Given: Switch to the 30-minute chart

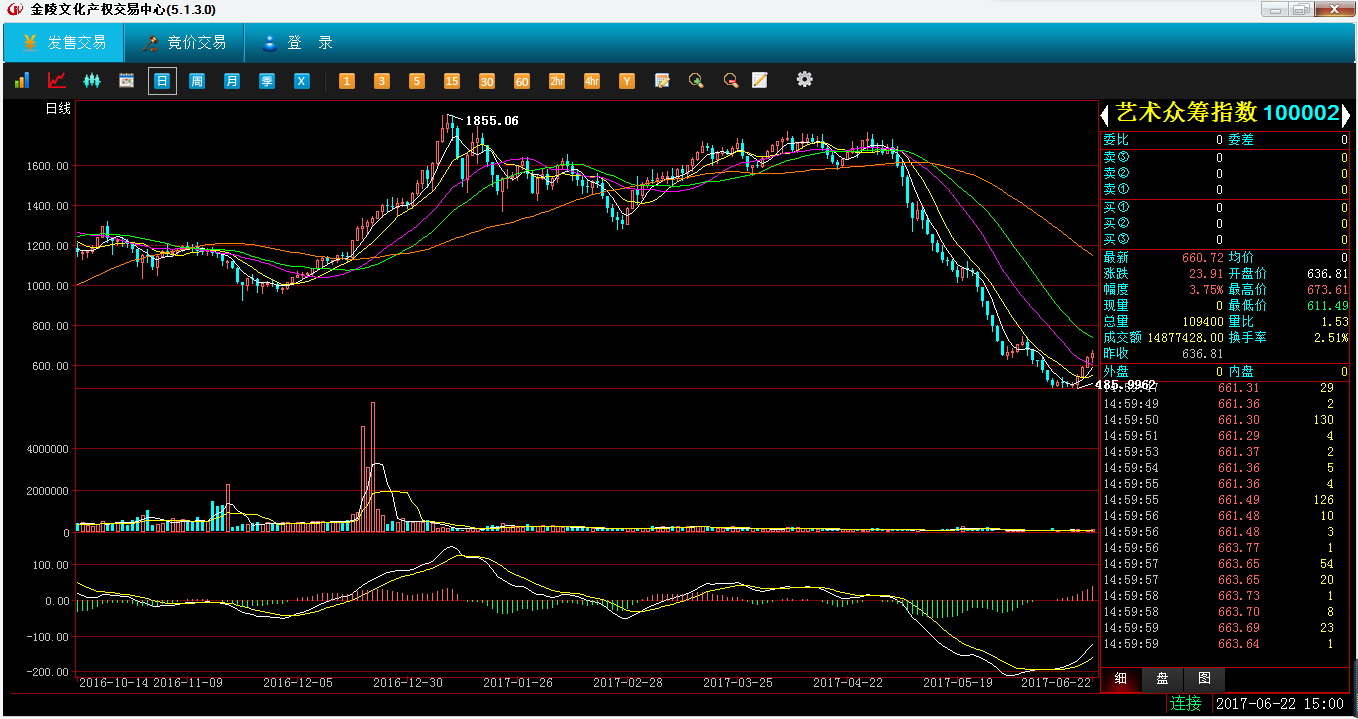Looking at the screenshot, I should [487, 81].
